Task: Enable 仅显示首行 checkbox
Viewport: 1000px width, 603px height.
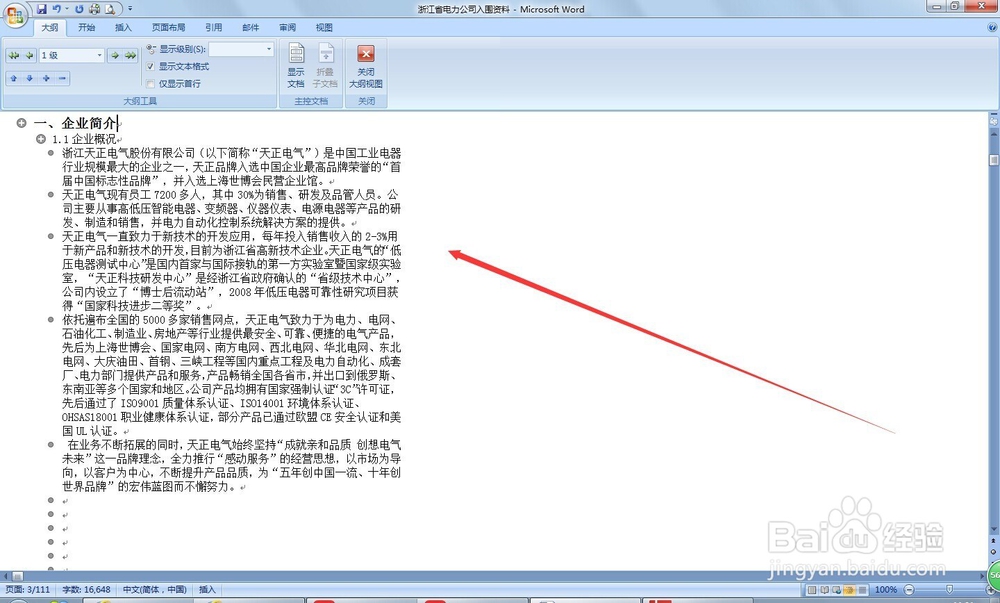Action: (x=151, y=84)
